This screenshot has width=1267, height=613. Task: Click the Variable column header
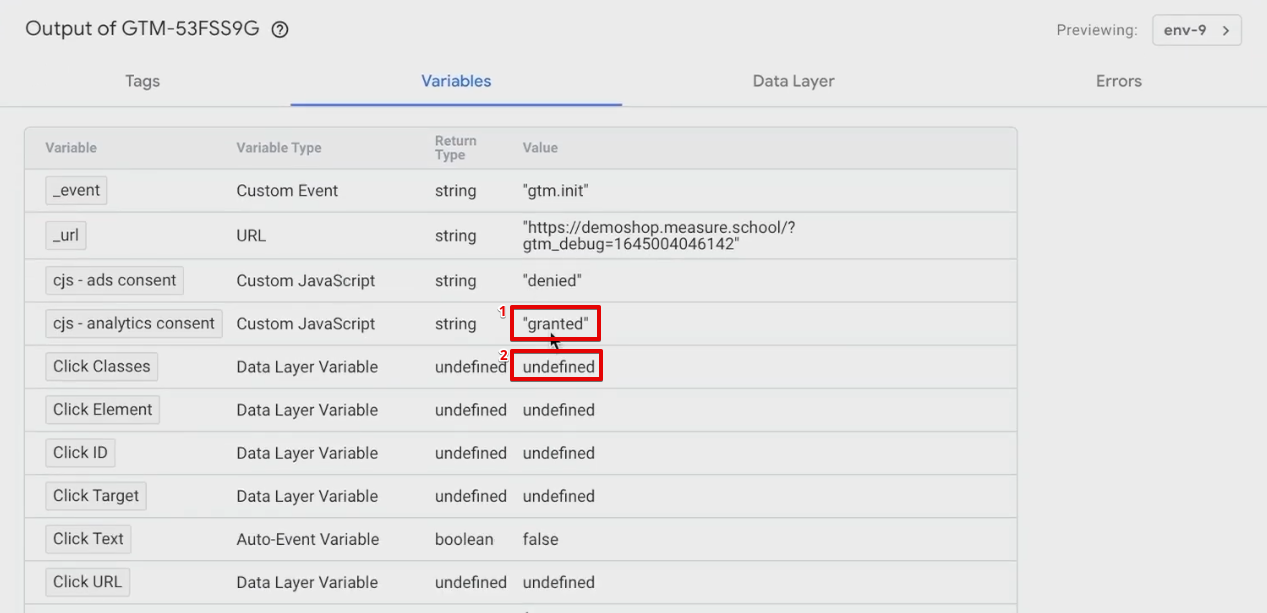[x=71, y=148]
